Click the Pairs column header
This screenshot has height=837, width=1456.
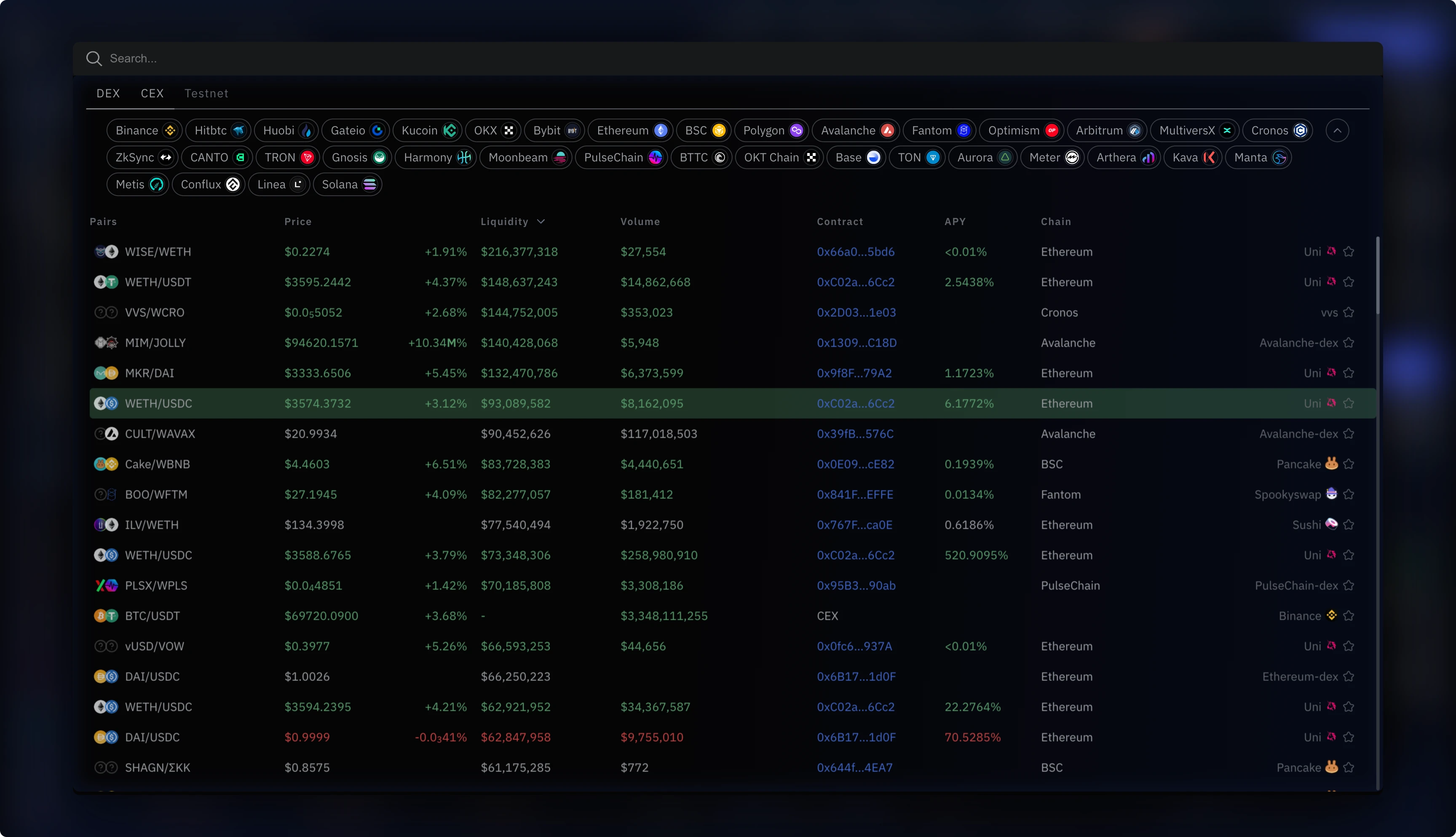tap(103, 222)
